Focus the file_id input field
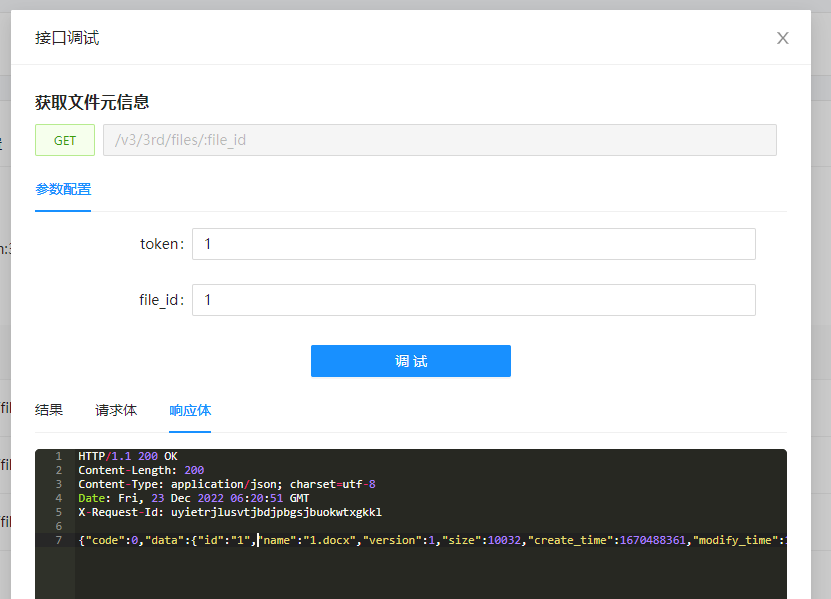This screenshot has height=599, width=831. click(473, 300)
